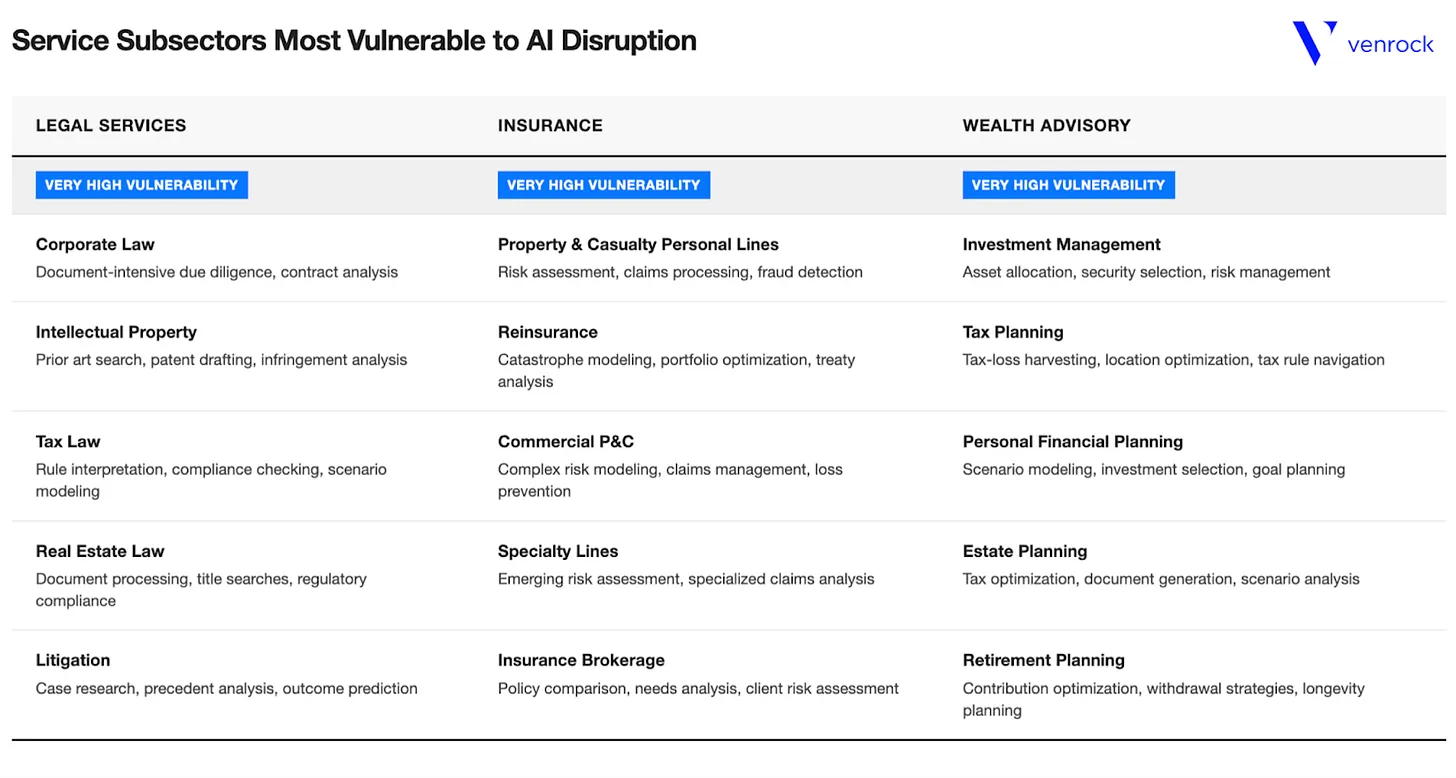Click the Commercial P&C heading
The width and height of the screenshot is (1456, 778).
click(566, 442)
